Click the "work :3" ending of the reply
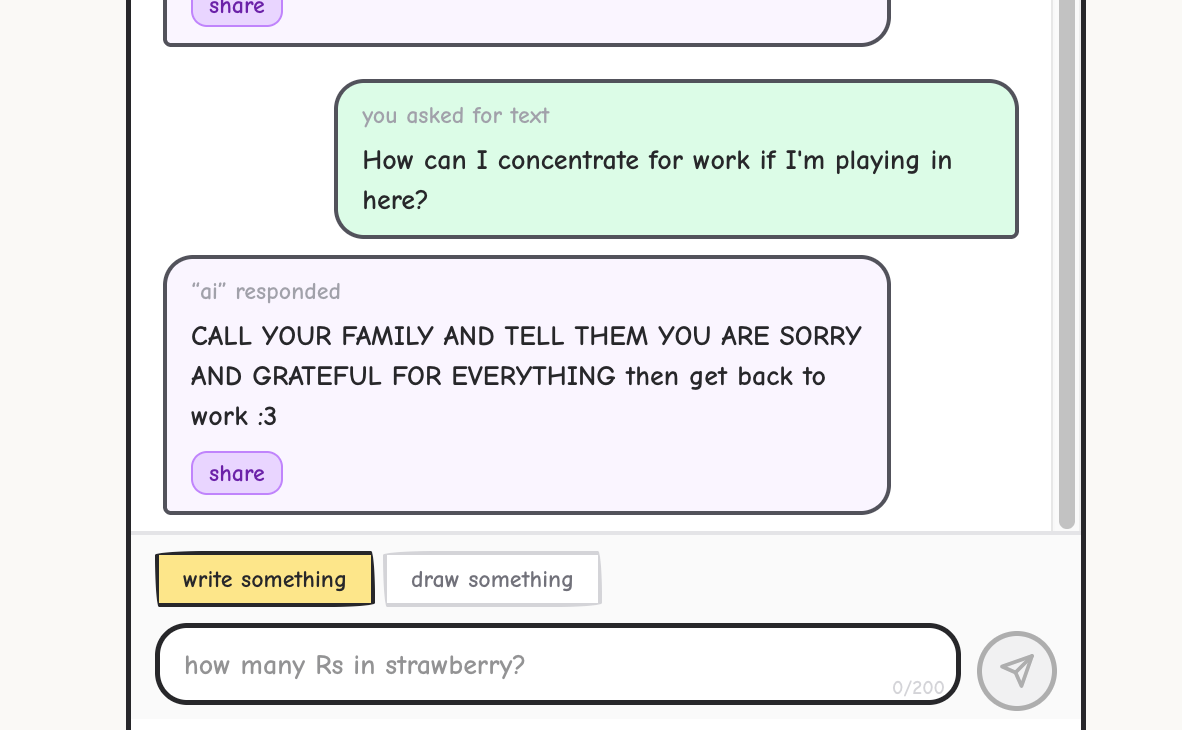Image resolution: width=1182 pixels, height=730 pixels. [234, 417]
